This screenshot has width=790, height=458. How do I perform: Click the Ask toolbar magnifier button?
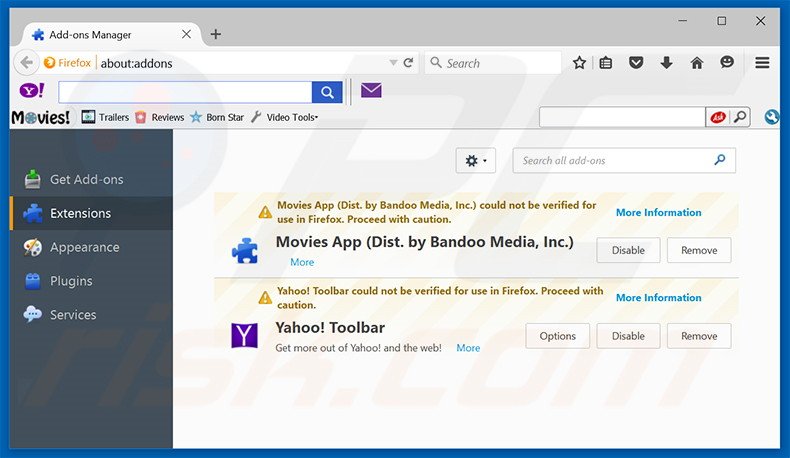[x=740, y=117]
